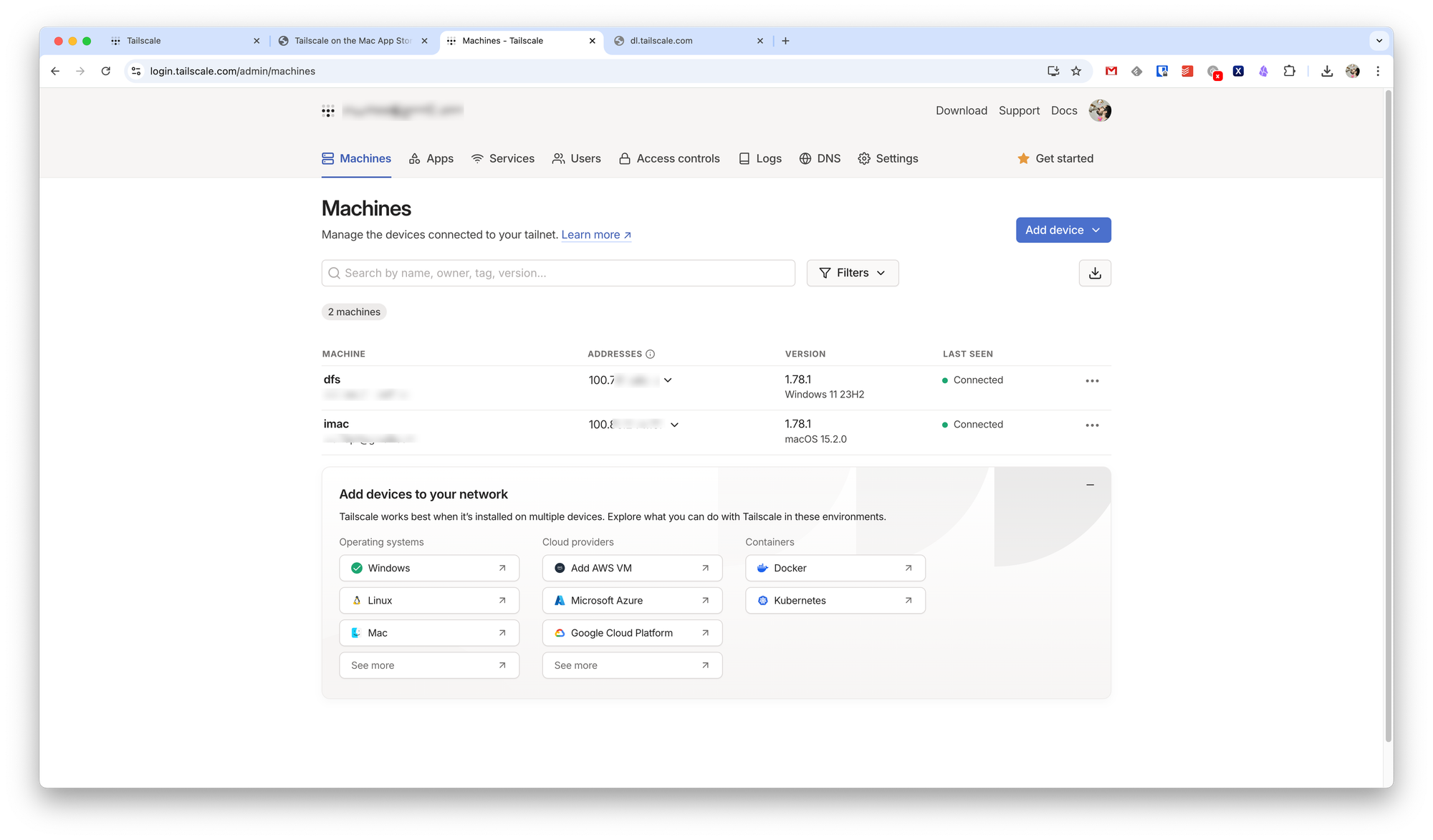Expand the dfs address dropdown

[668, 380]
